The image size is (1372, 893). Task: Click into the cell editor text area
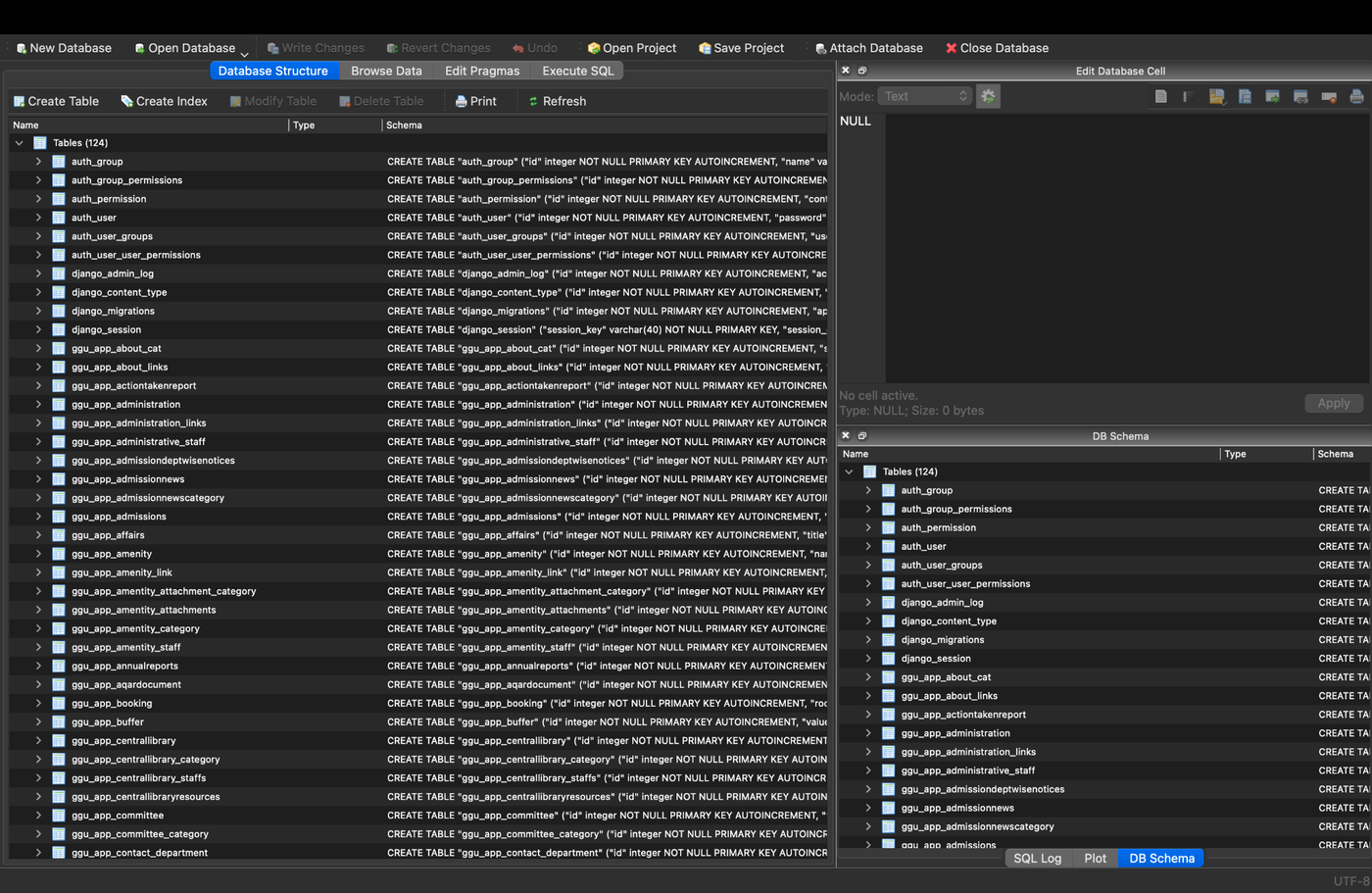point(1127,248)
